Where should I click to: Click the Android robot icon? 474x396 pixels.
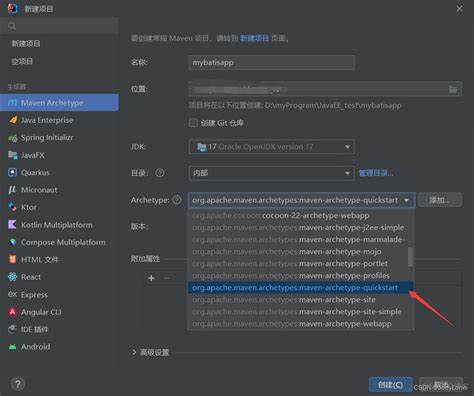point(12,347)
